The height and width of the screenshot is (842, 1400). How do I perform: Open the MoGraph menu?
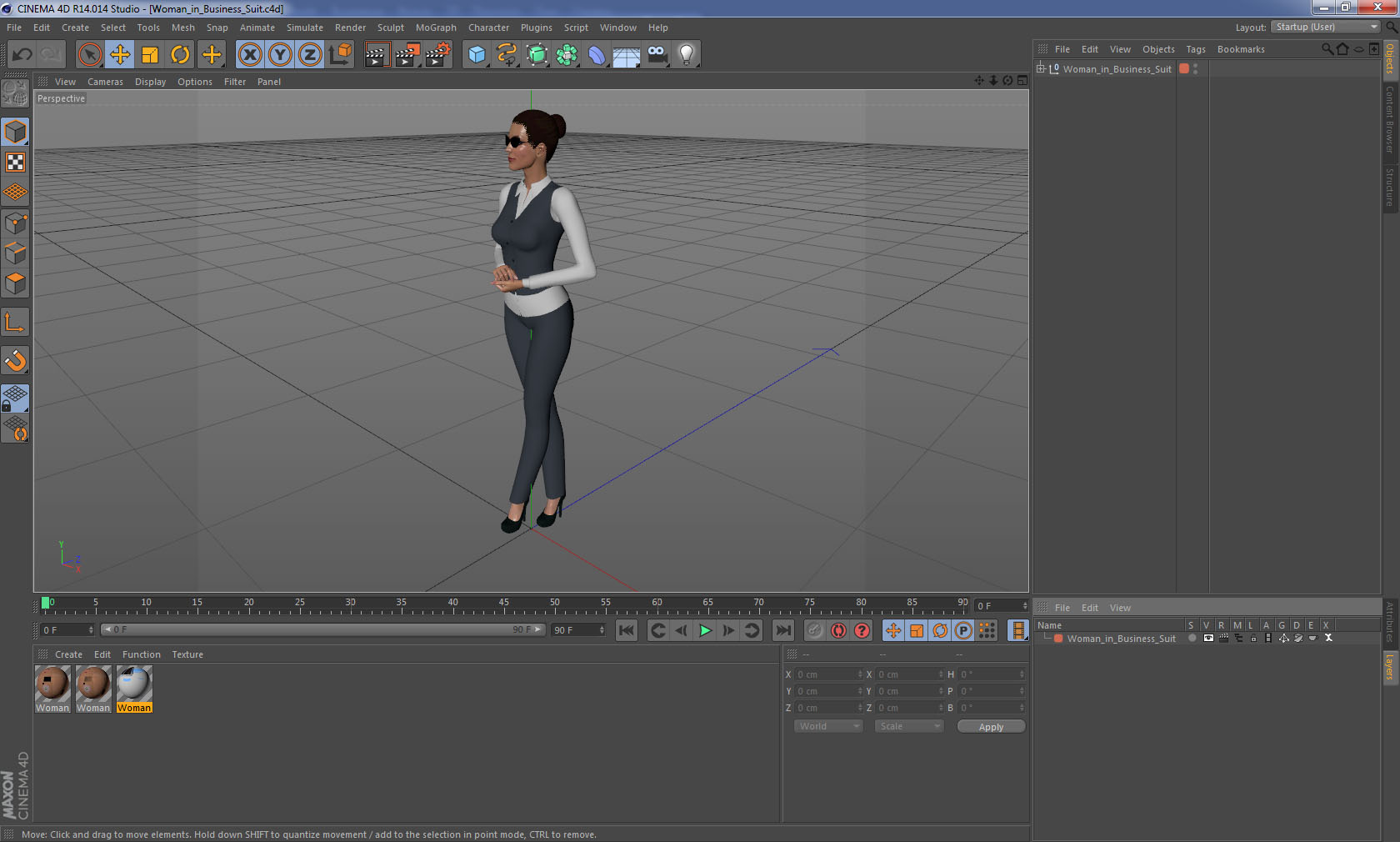[x=436, y=28]
